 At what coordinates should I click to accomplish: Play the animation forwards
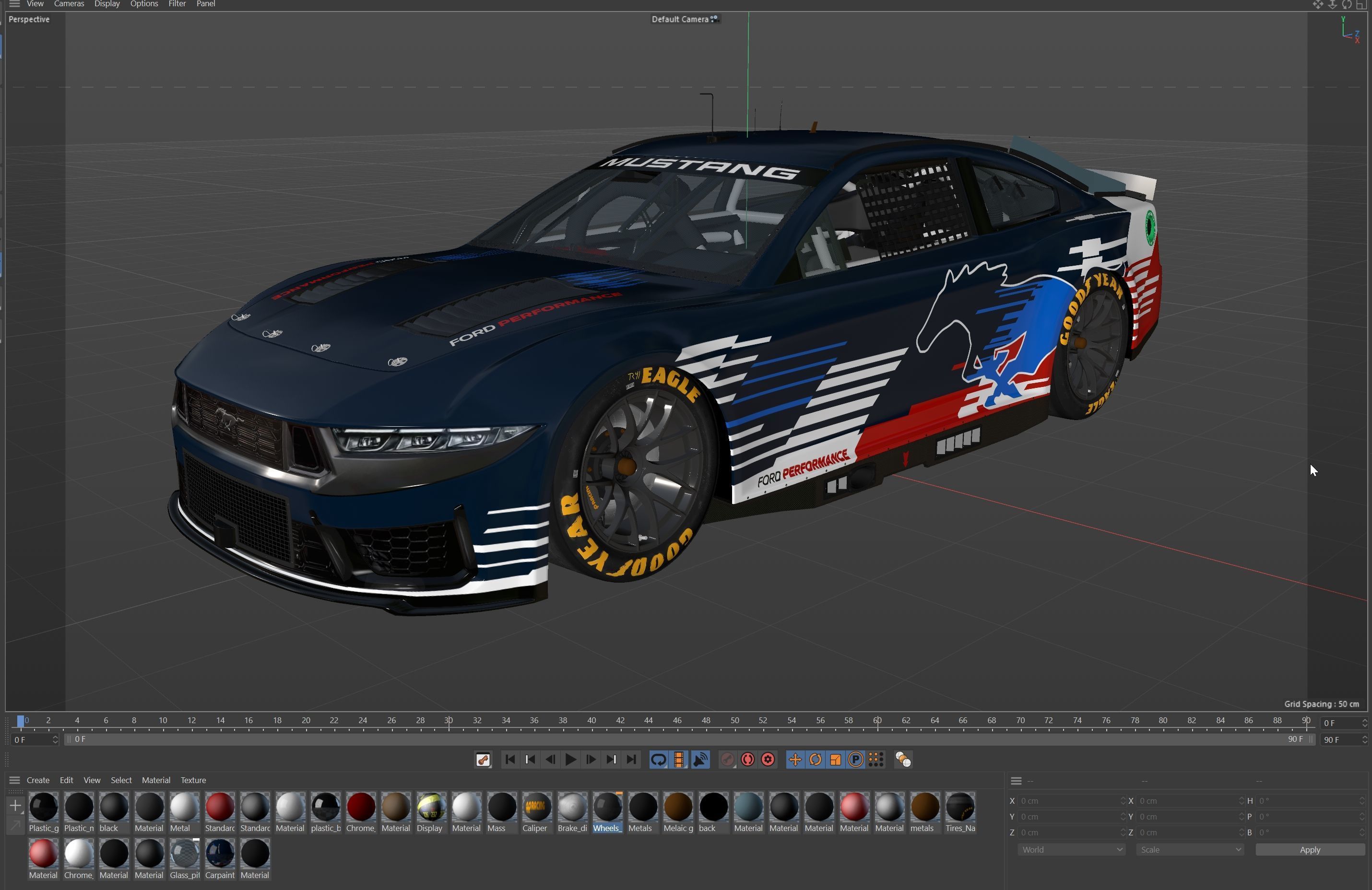coord(571,760)
